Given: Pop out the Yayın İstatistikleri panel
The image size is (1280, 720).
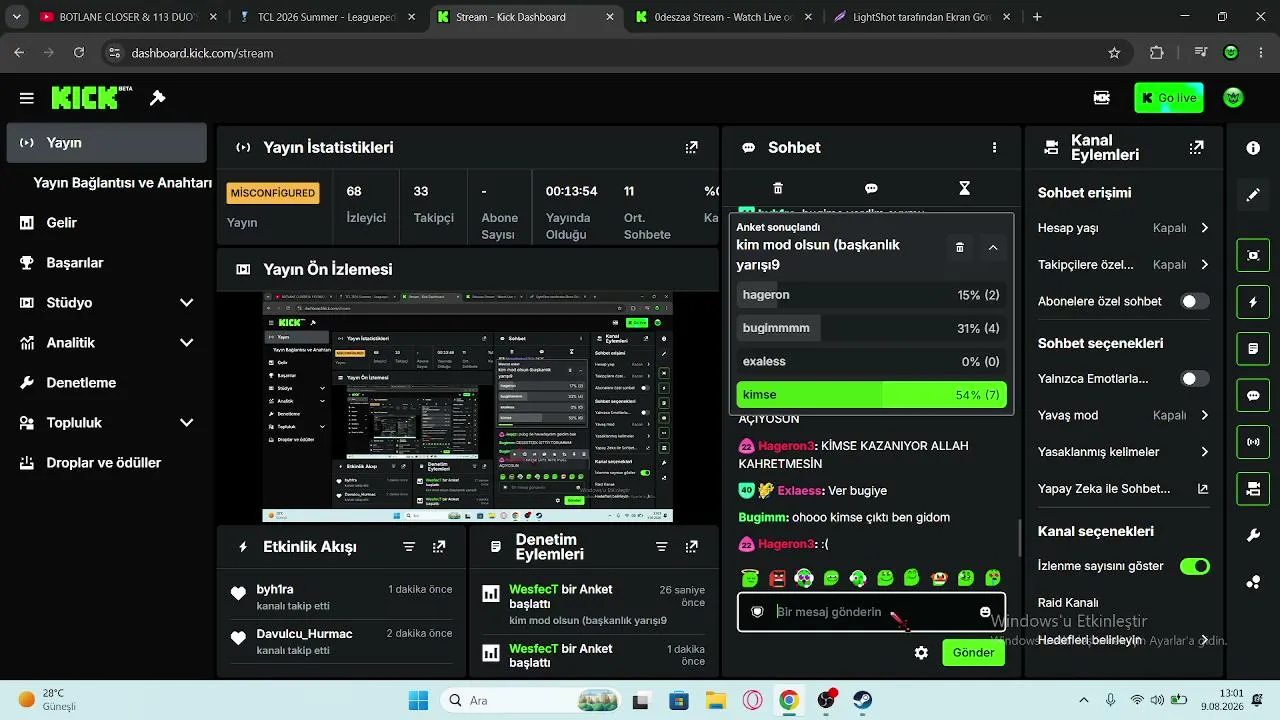Looking at the screenshot, I should pos(691,148).
